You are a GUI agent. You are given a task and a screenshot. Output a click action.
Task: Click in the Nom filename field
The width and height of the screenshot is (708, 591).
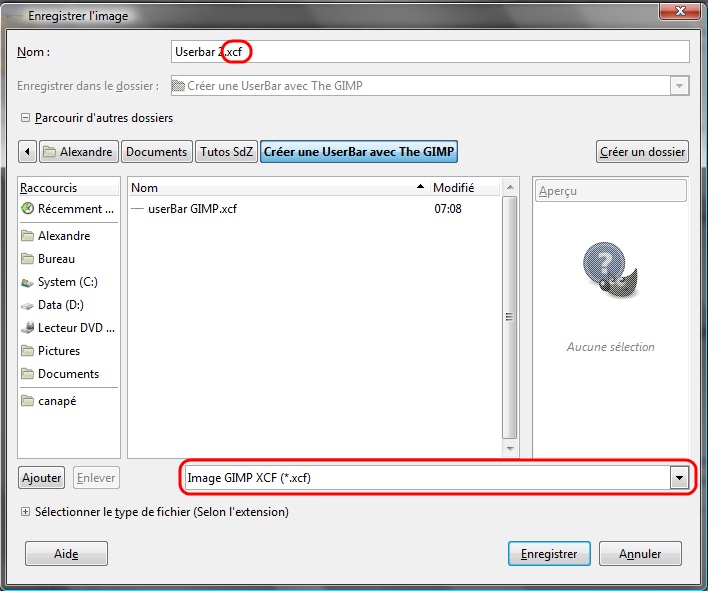click(430, 52)
